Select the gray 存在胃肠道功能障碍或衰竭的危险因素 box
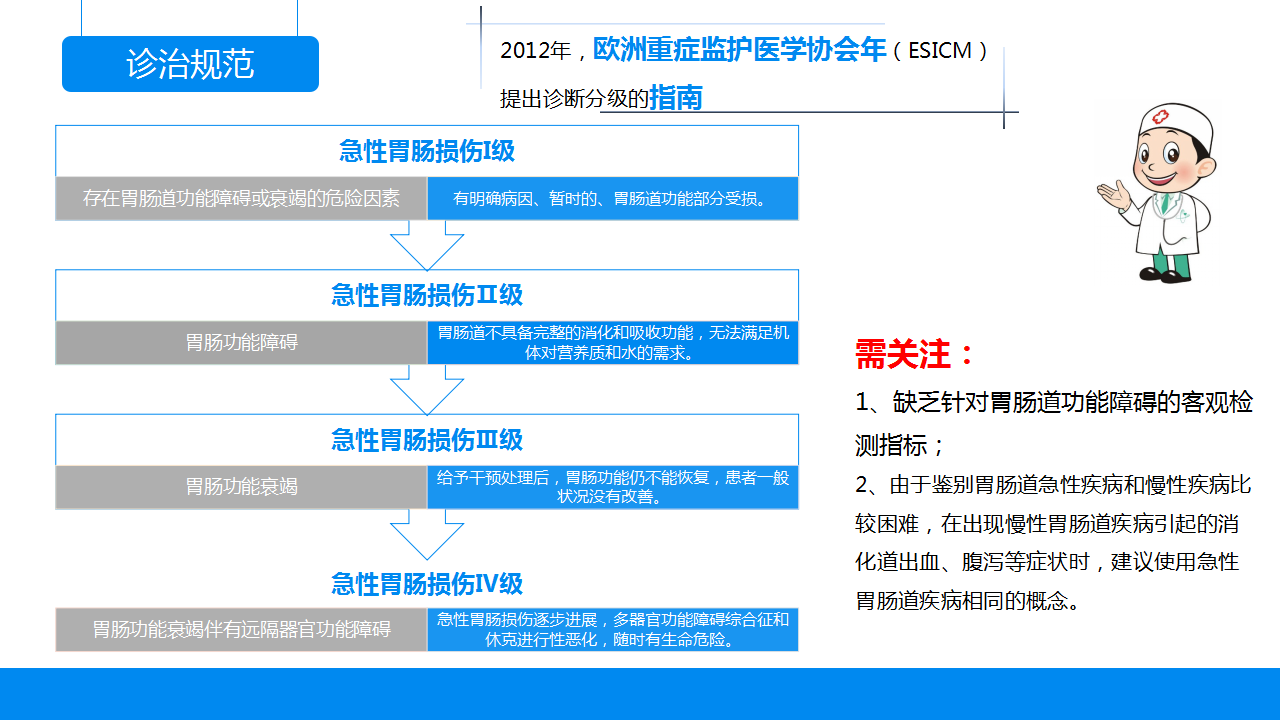The image size is (1280, 720). [241, 199]
